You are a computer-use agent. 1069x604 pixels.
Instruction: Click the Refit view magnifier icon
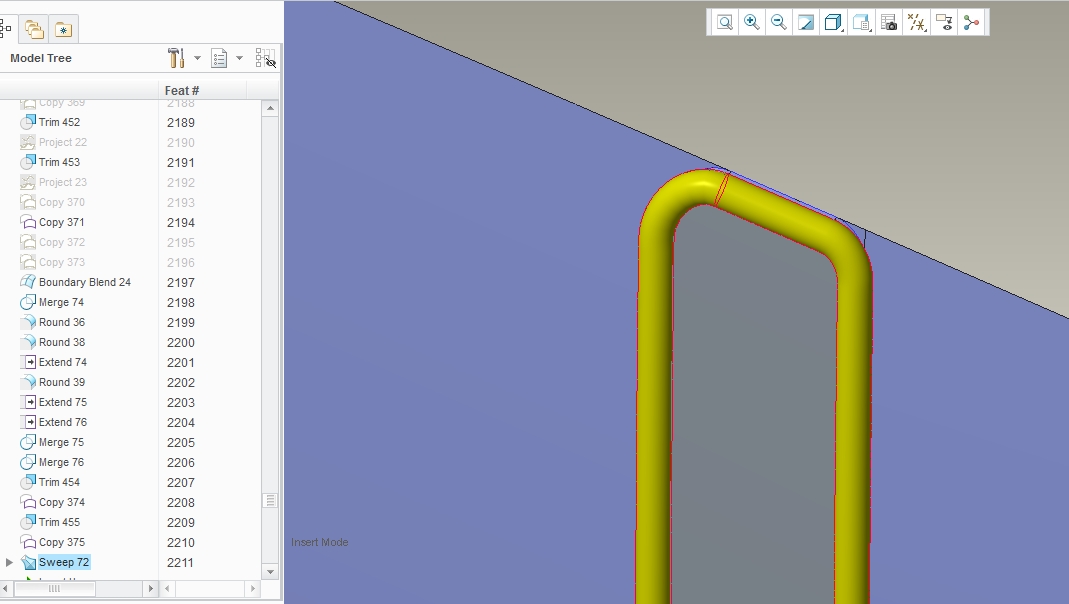725,22
